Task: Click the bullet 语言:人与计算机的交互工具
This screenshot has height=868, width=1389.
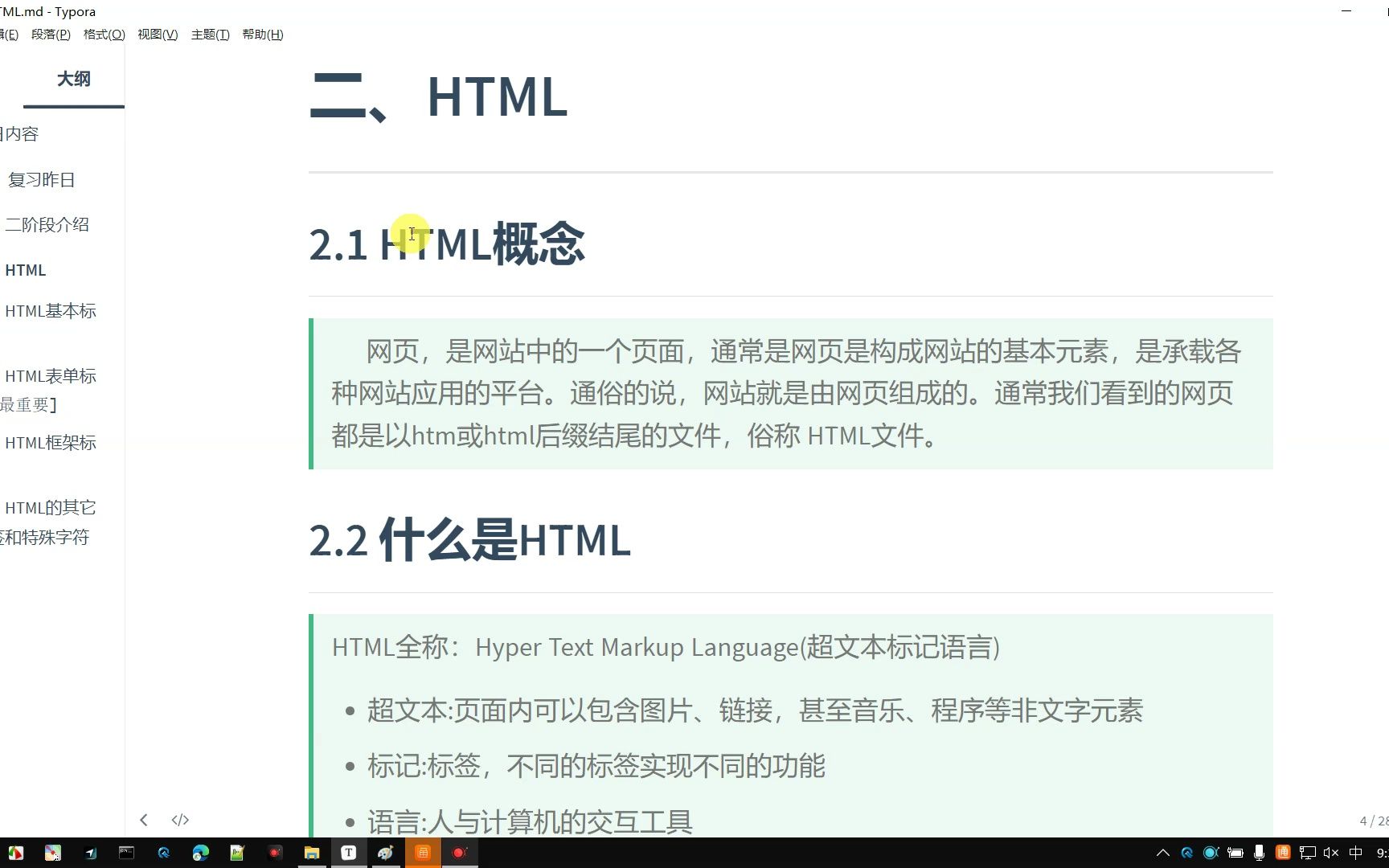Action: (x=531, y=822)
